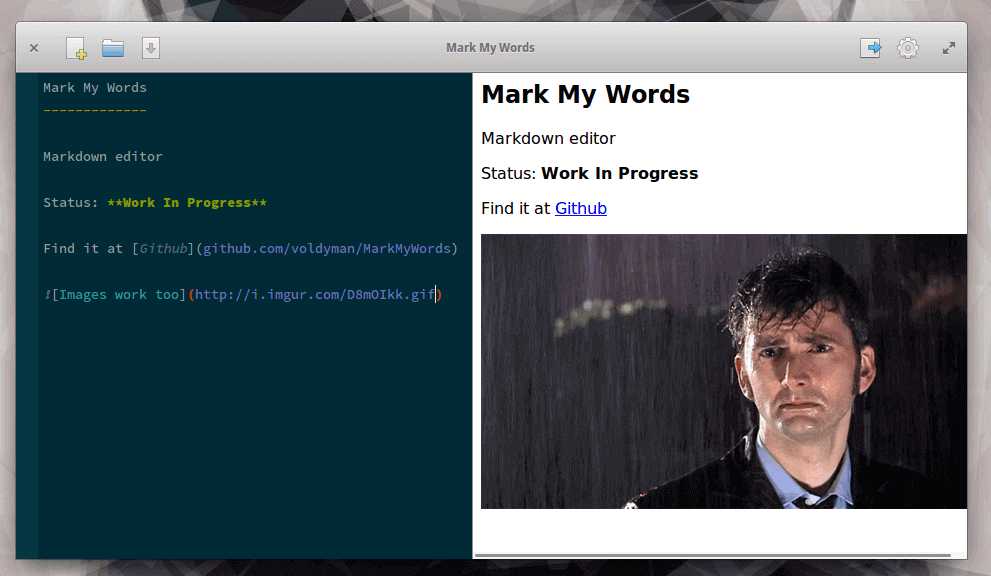991x576 pixels.
Task: Place cursor on 'Markdown editor' line in editor
Action: [102, 157]
